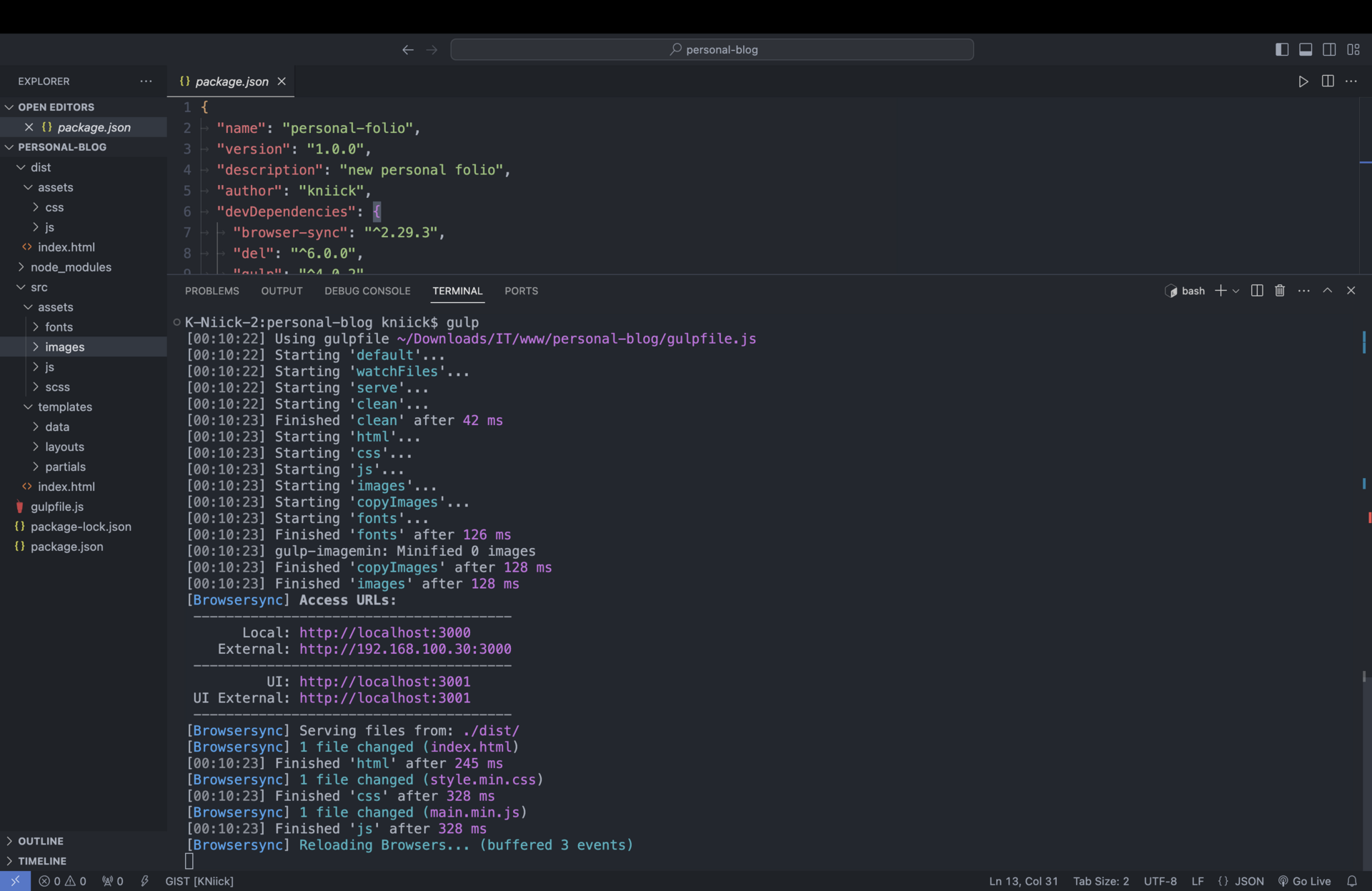This screenshot has height=891, width=1372.
Task: Click the Kill Terminal icon
Action: (1280, 290)
